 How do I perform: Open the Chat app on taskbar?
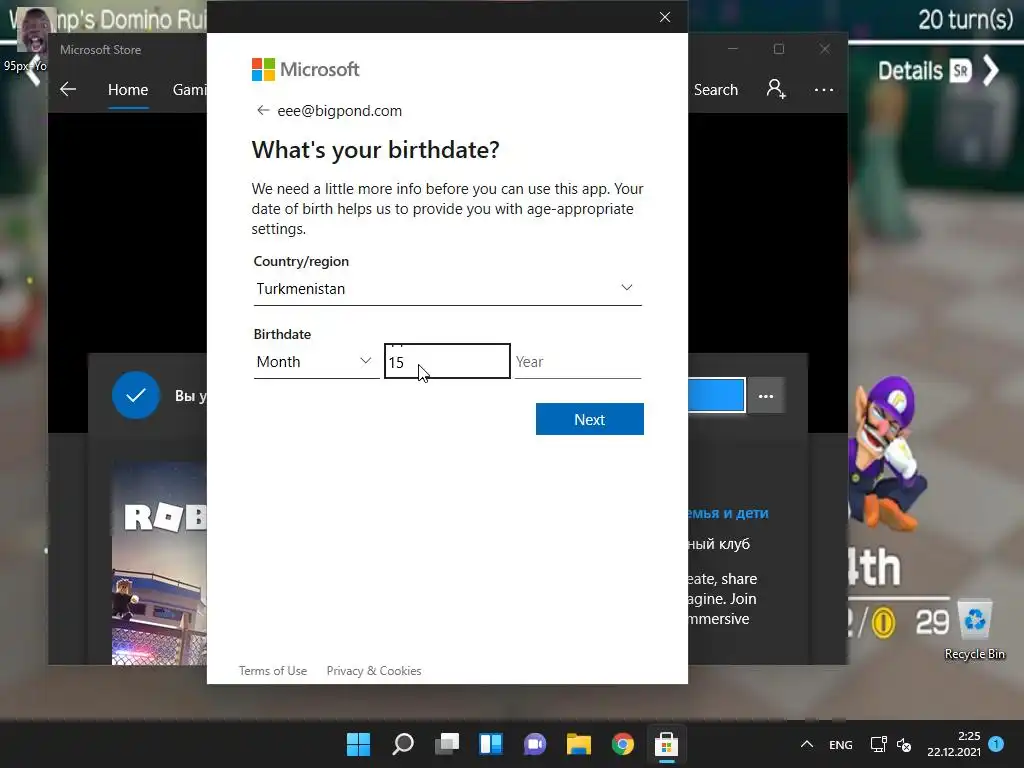click(x=534, y=744)
